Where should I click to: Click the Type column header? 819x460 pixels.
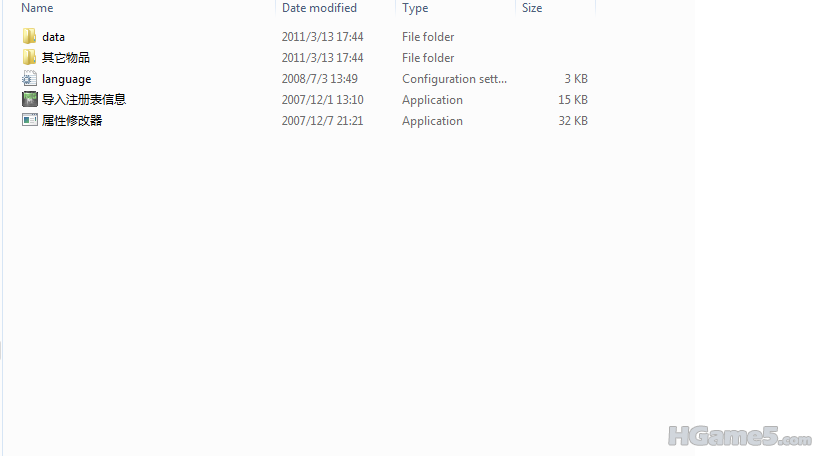415,8
